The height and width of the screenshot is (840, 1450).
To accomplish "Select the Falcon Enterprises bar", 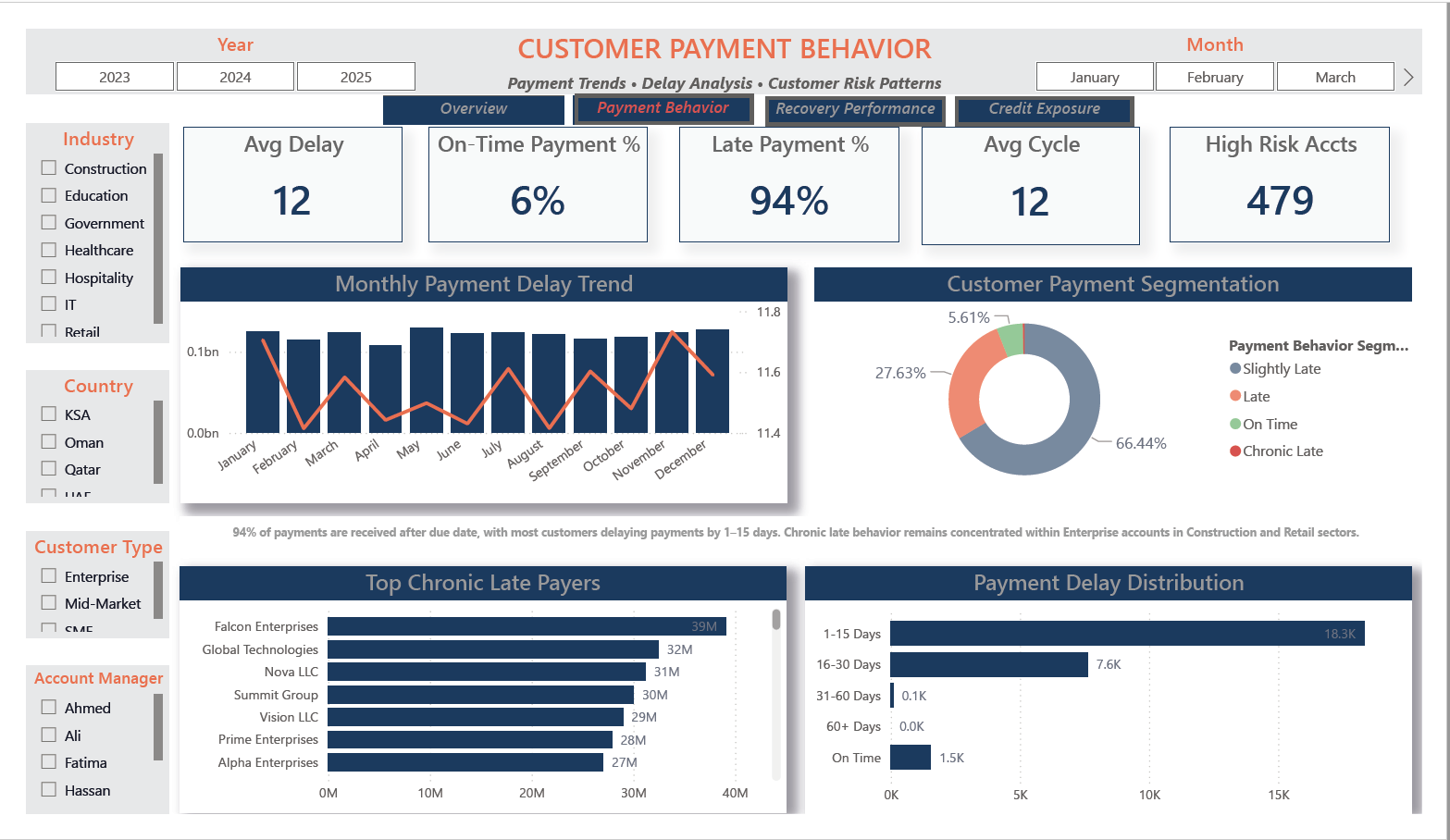I will (527, 626).
